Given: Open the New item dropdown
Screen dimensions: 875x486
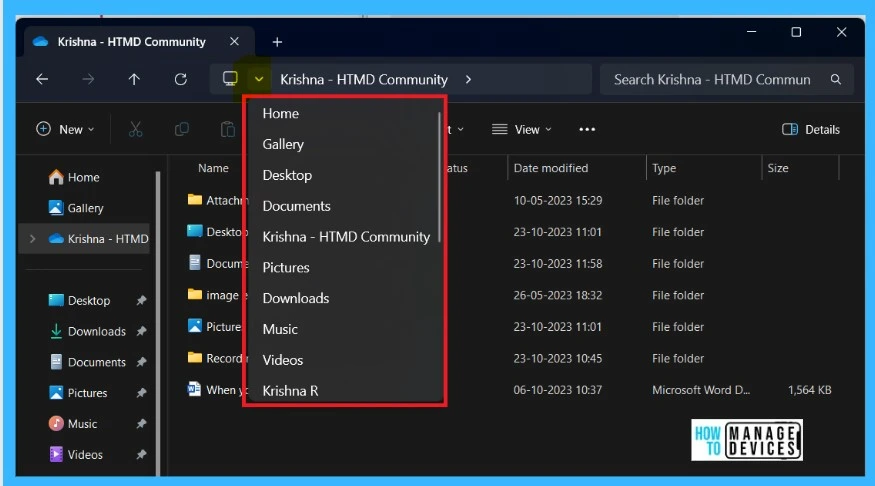Looking at the screenshot, I should (x=65, y=129).
